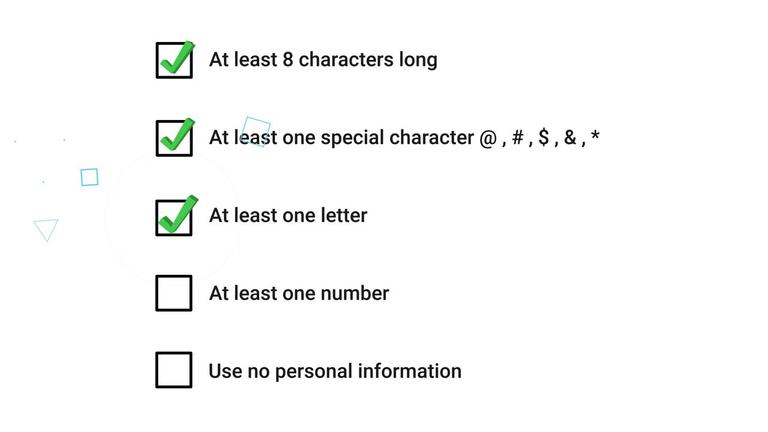Click the 'At least 8 characters long' text
Image resolution: width=768 pixels, height=432 pixels.
pos(322,60)
